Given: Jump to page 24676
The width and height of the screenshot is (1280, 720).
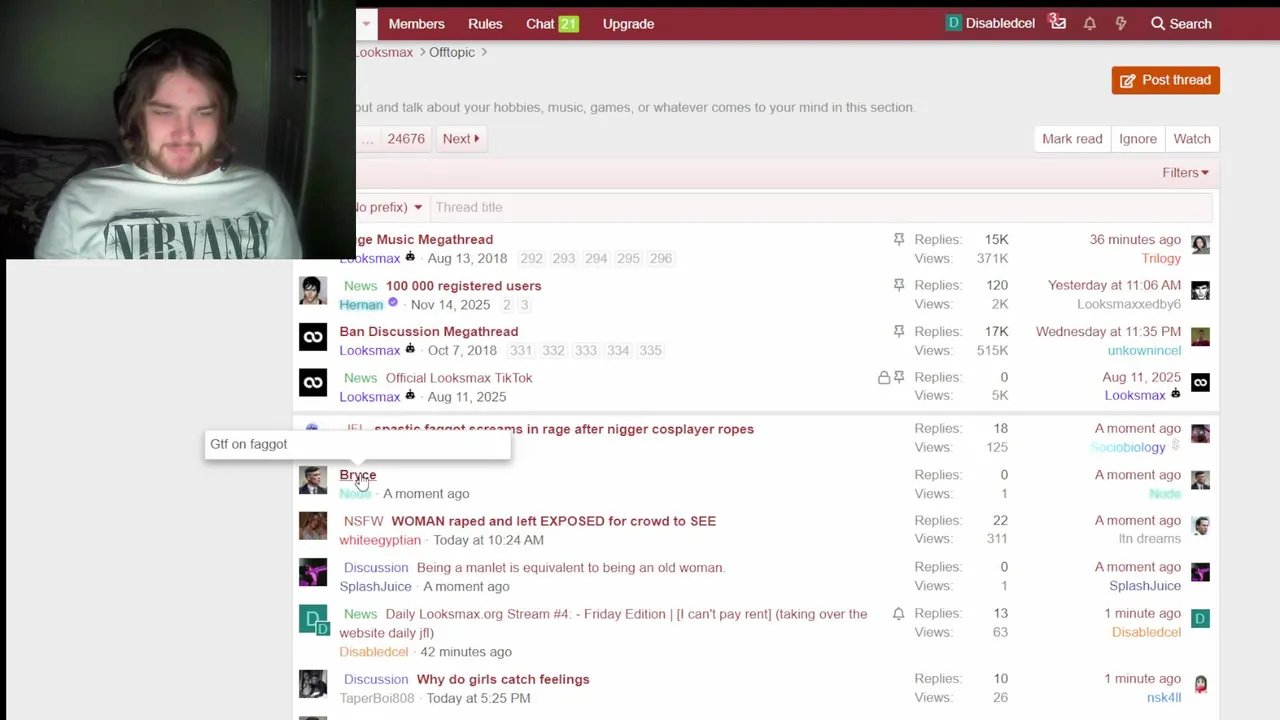Looking at the screenshot, I should (x=406, y=139).
